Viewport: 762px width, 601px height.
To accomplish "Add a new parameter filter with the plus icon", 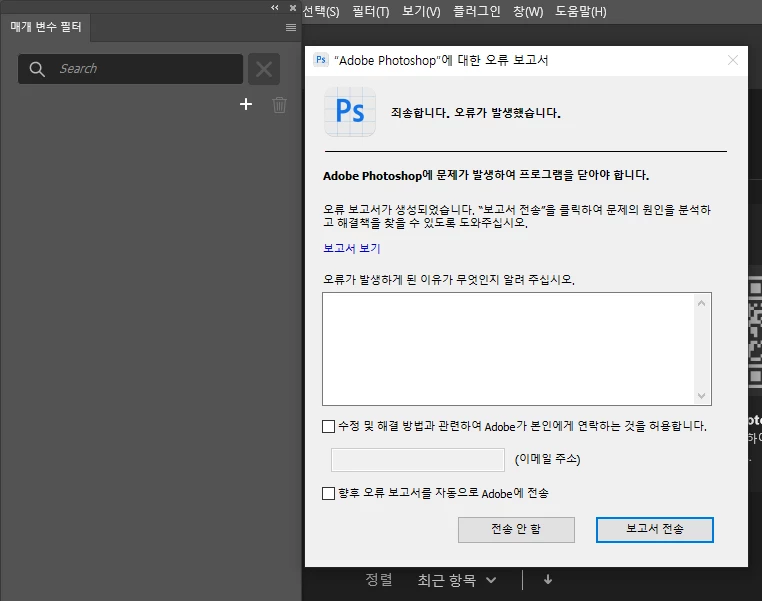I will [x=246, y=104].
